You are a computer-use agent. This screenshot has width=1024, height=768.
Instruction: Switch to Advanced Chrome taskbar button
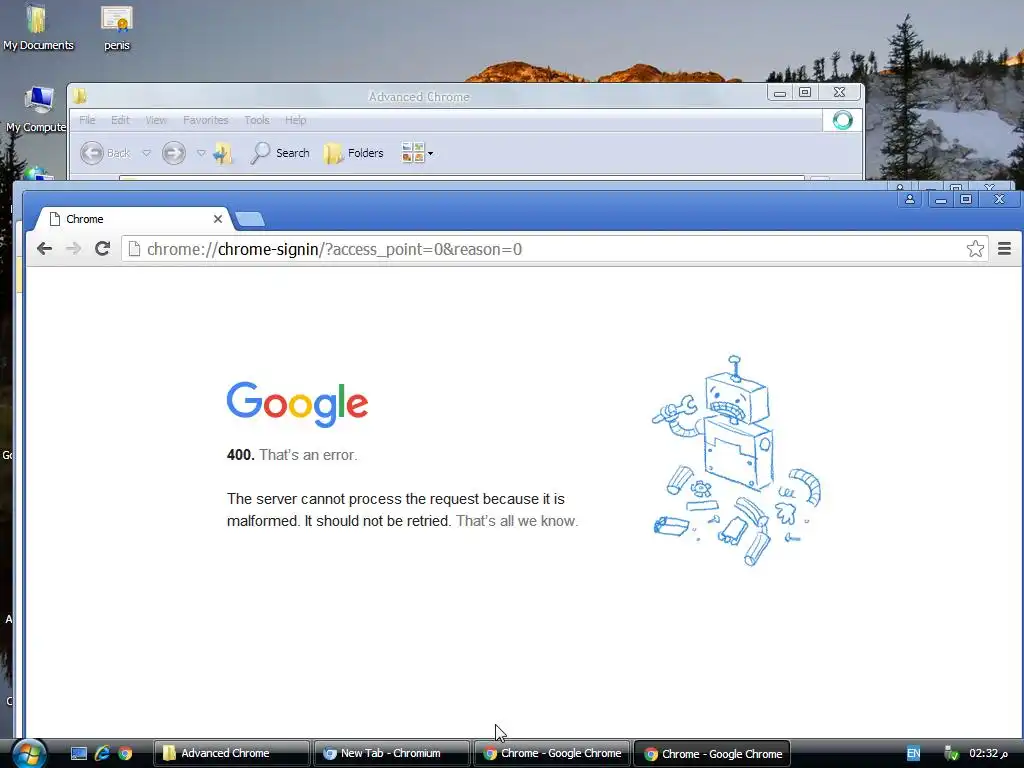231,754
